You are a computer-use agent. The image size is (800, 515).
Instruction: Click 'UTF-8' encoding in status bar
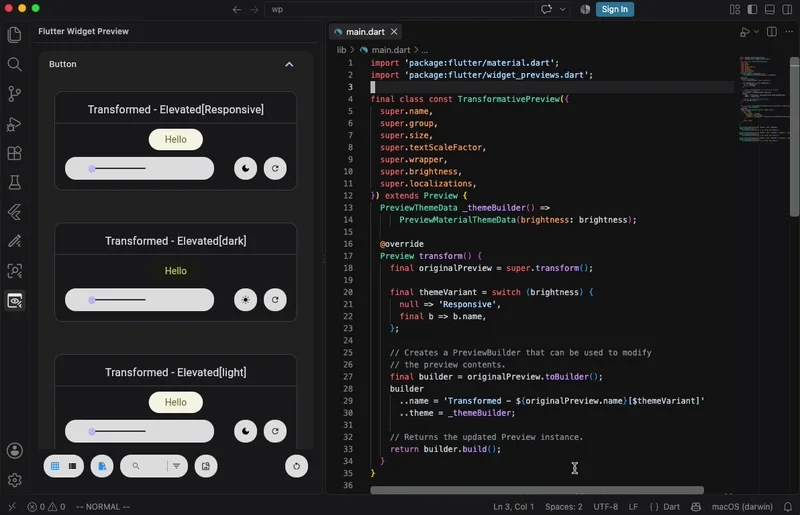pos(606,507)
